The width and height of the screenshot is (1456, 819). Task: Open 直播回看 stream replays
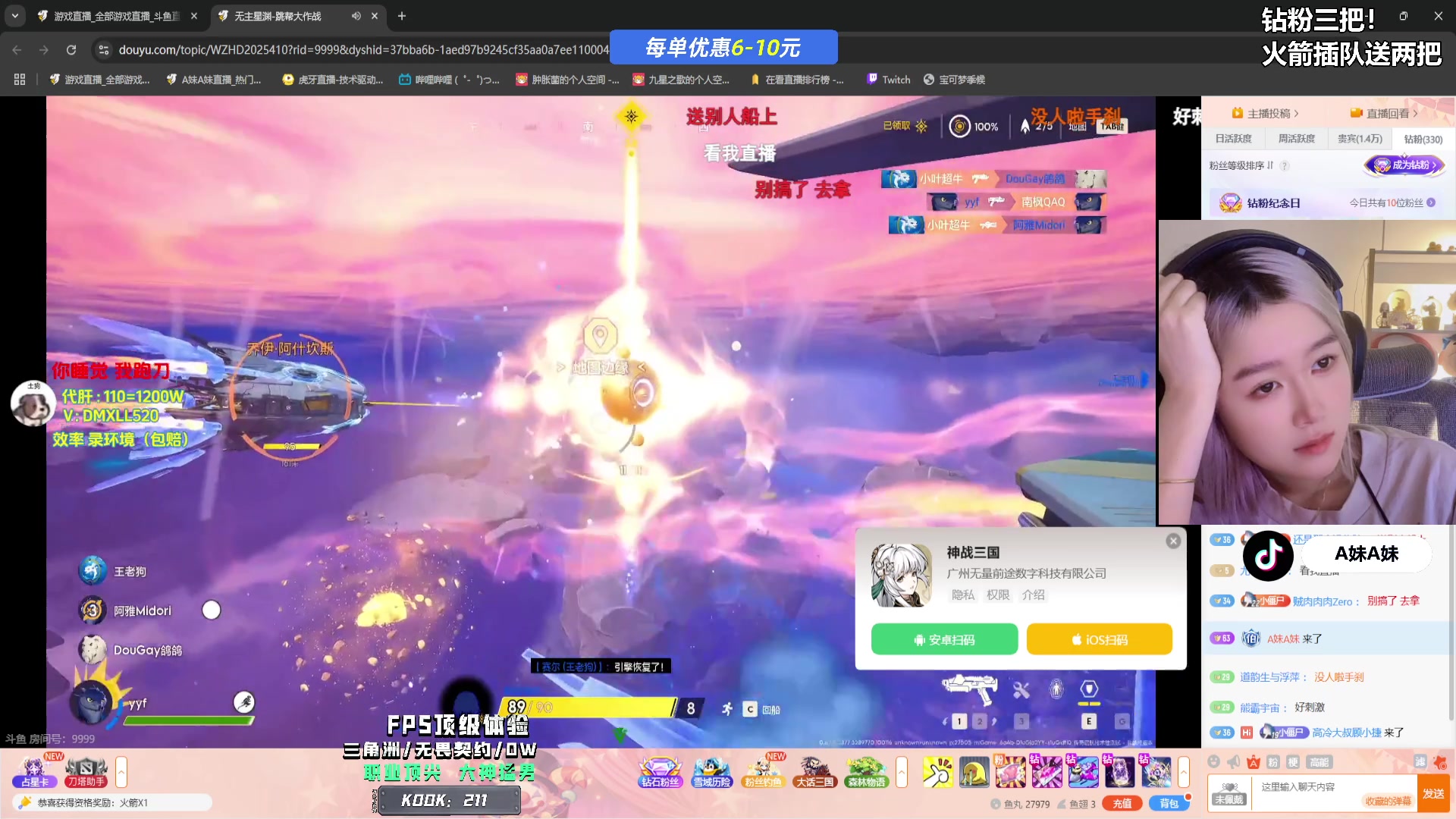pyautogui.click(x=1384, y=113)
